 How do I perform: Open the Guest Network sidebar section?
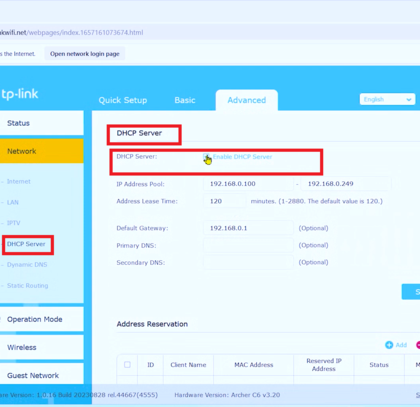(x=42, y=375)
